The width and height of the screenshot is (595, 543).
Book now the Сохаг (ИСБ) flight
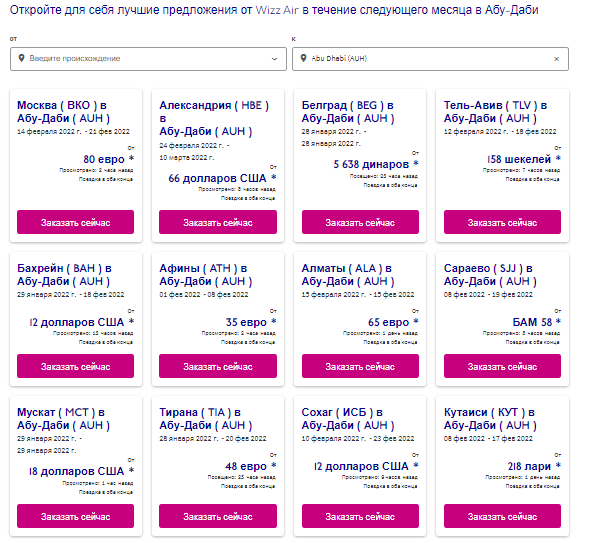point(360,516)
